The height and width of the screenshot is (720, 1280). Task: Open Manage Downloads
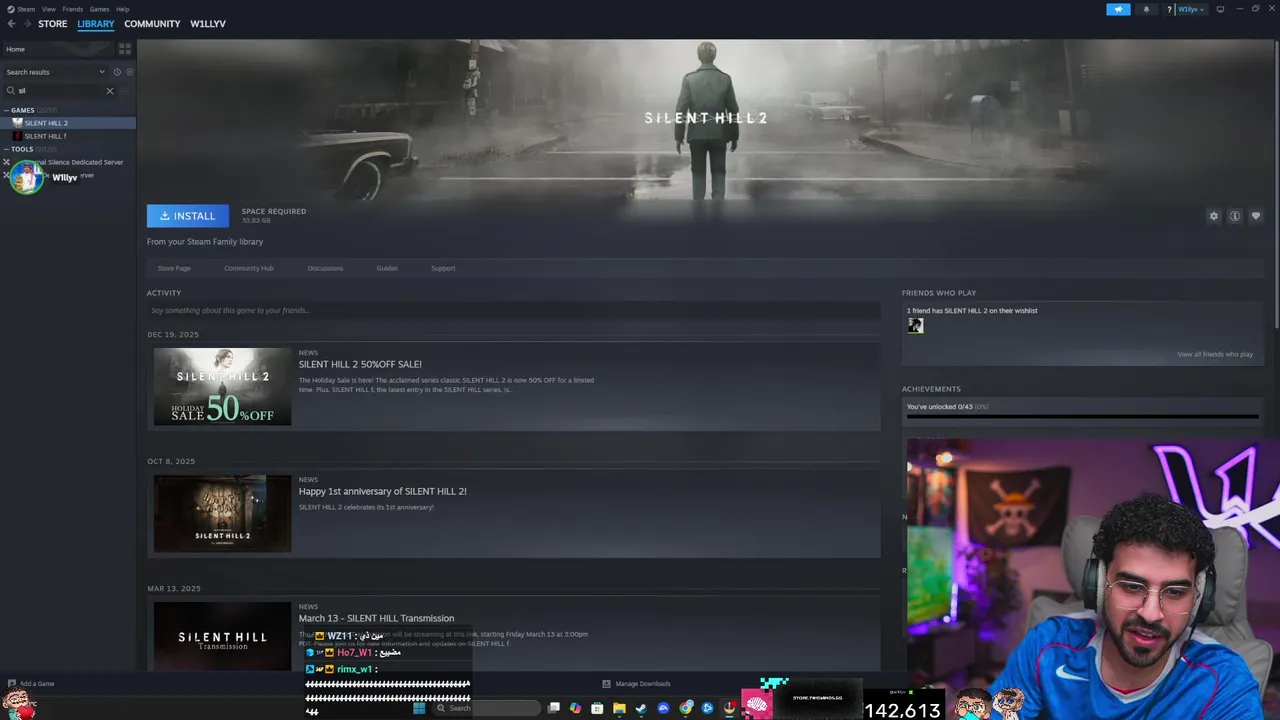pos(636,684)
